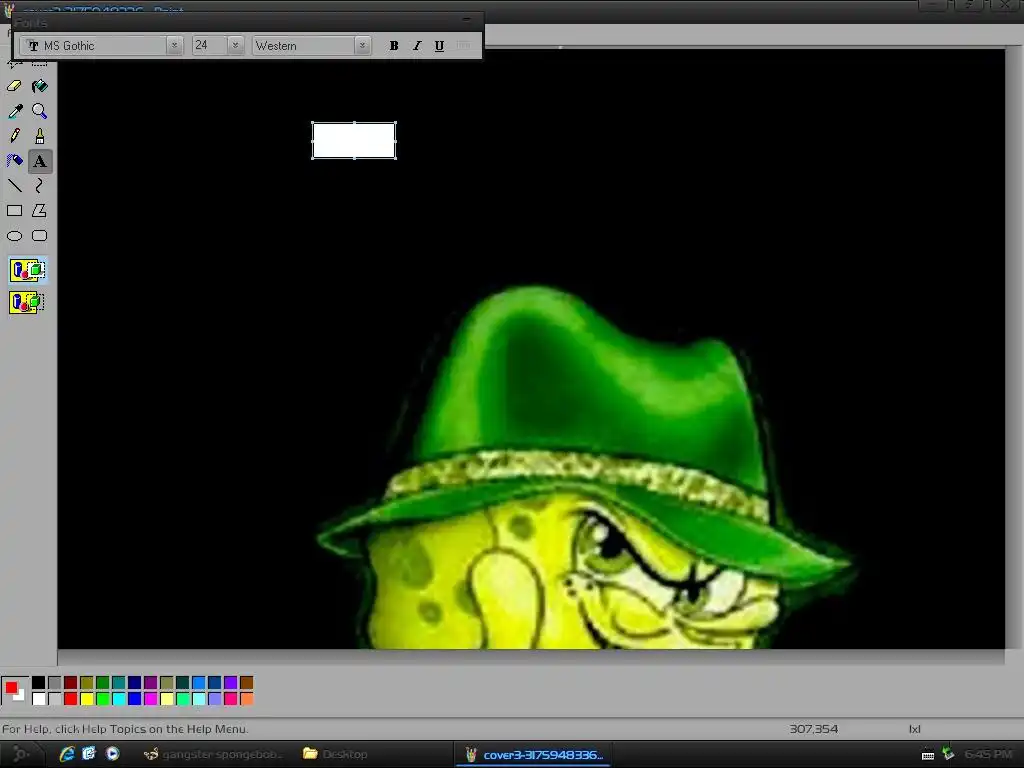Pick the magenta color swatch
1024x768 pixels.
[151, 699]
